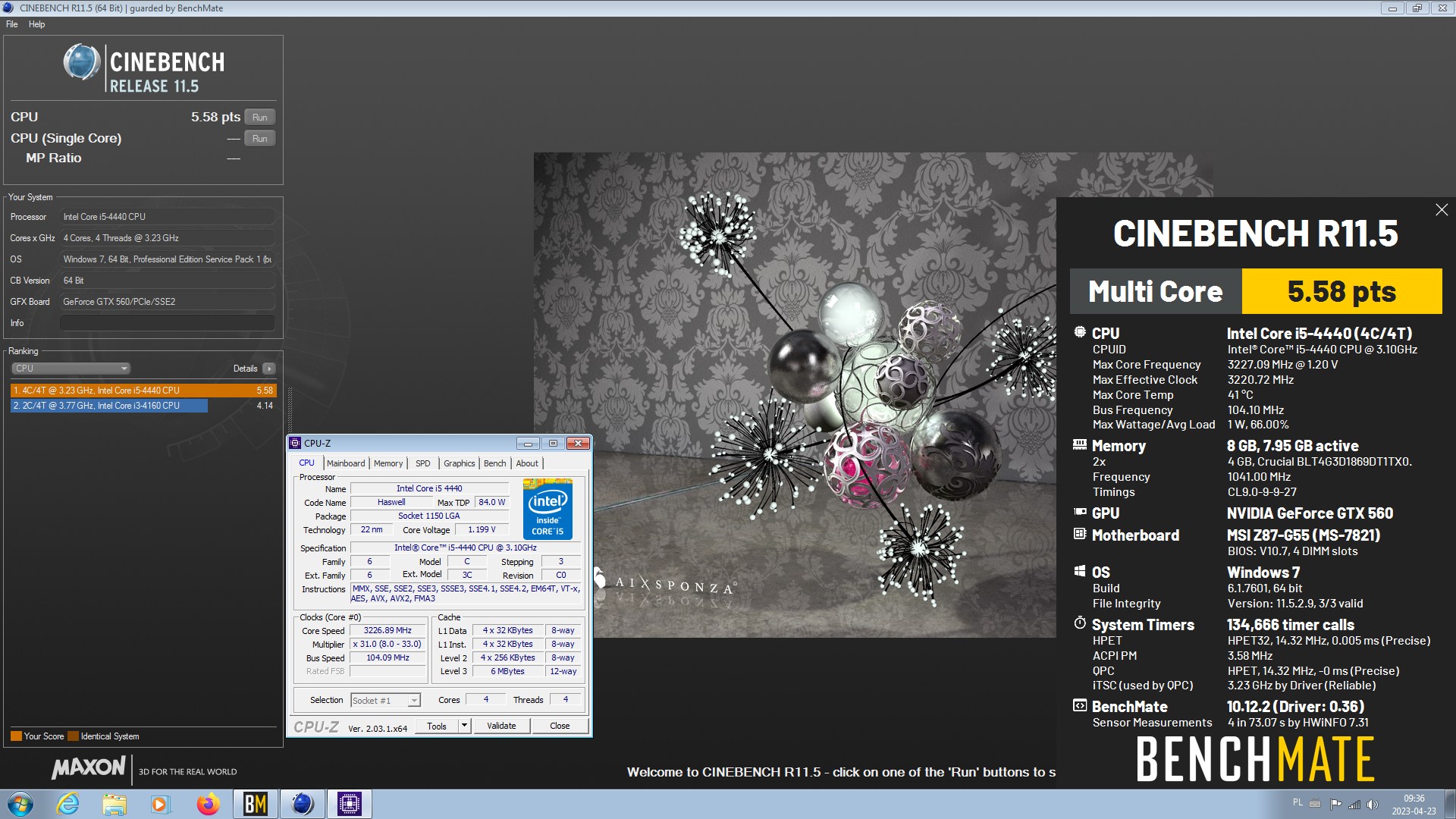Screen dimensions: 1456x819
Task: Click the Cinebench title bar app icon
Action: point(8,8)
